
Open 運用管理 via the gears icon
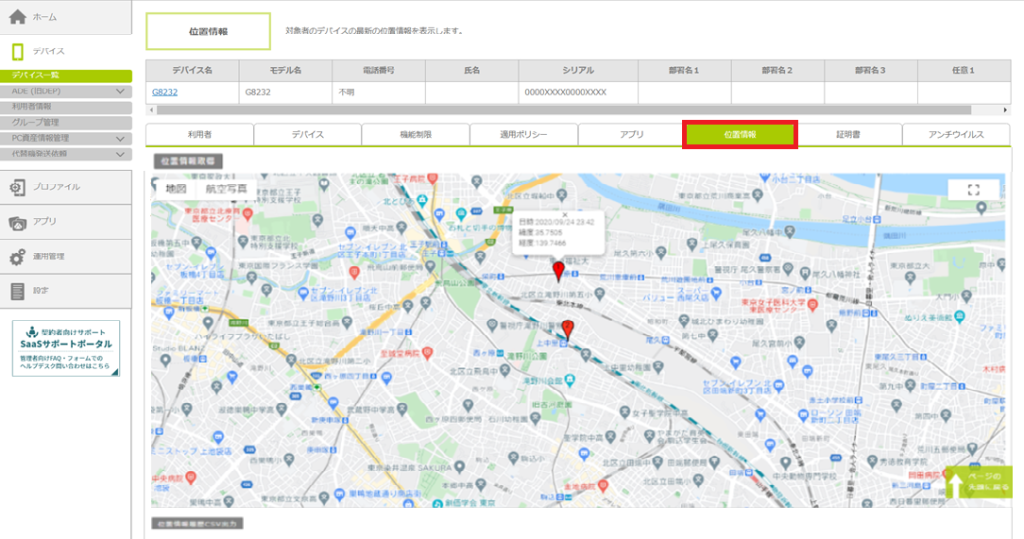click(17, 257)
